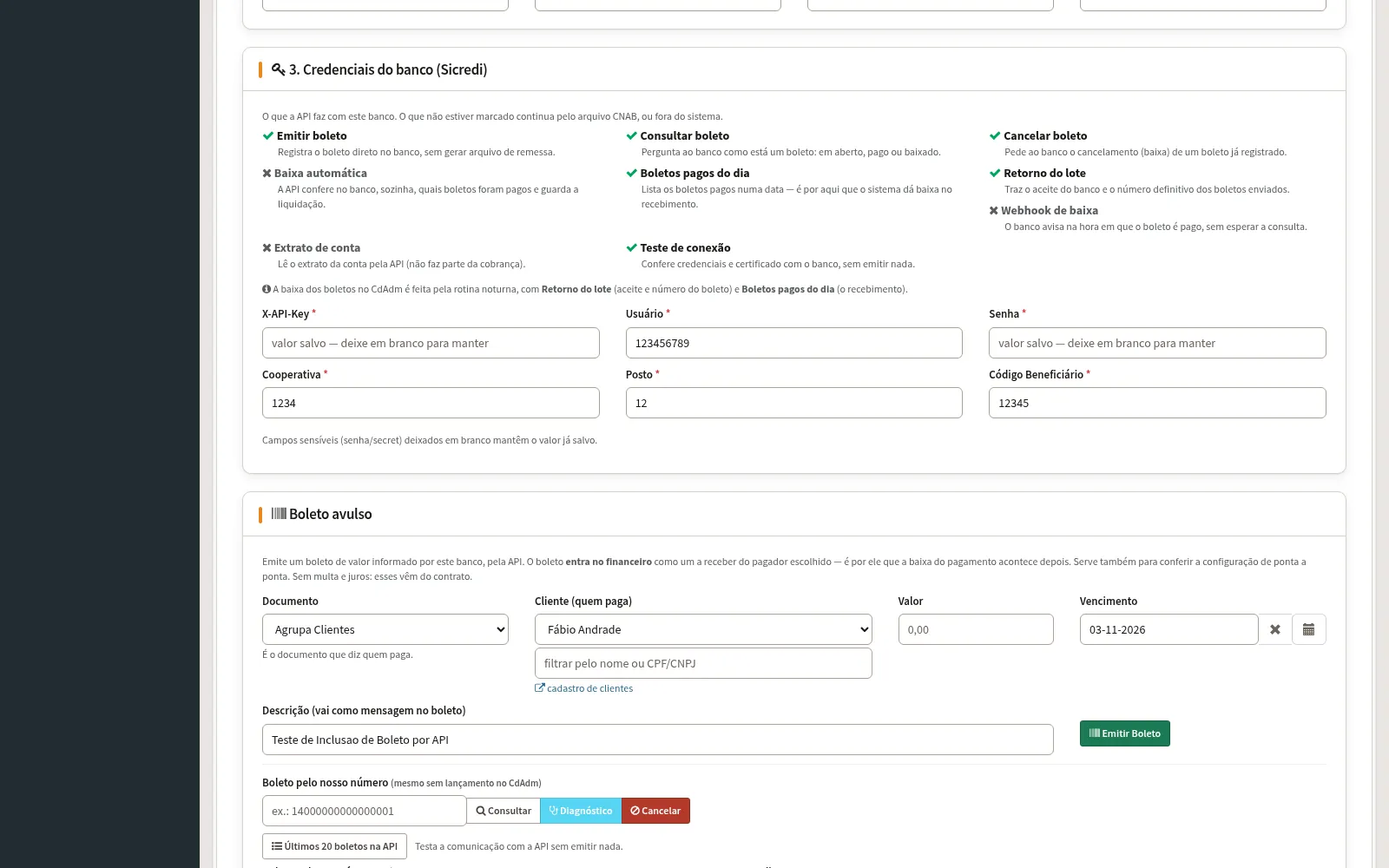Image resolution: width=1389 pixels, height=868 pixels.
Task: Open the Cliente dropdown showing Fábio Andrade
Action: tap(703, 629)
